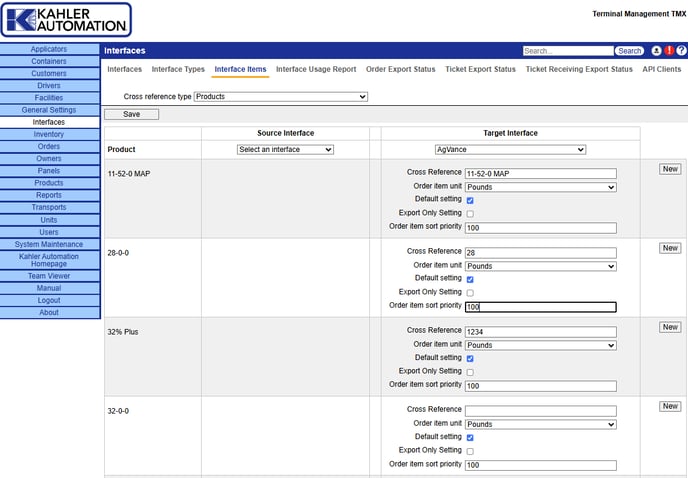
Task: Toggle Export Only Setting for 32% Plus
Action: 470,372
